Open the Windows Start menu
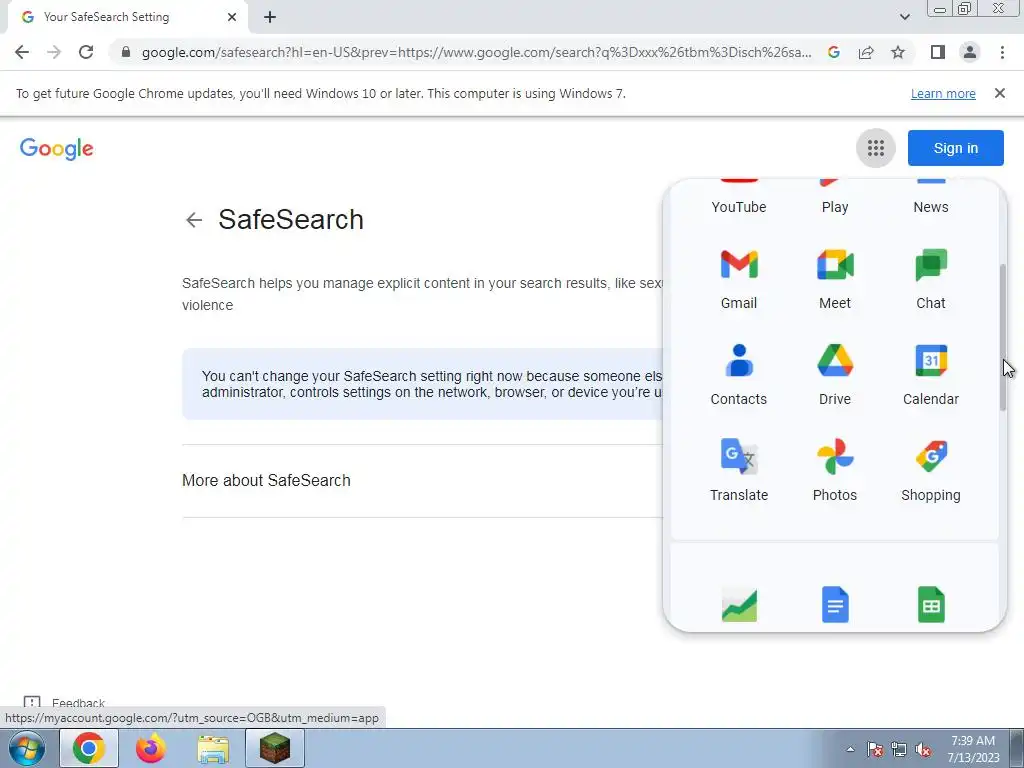 (27, 748)
